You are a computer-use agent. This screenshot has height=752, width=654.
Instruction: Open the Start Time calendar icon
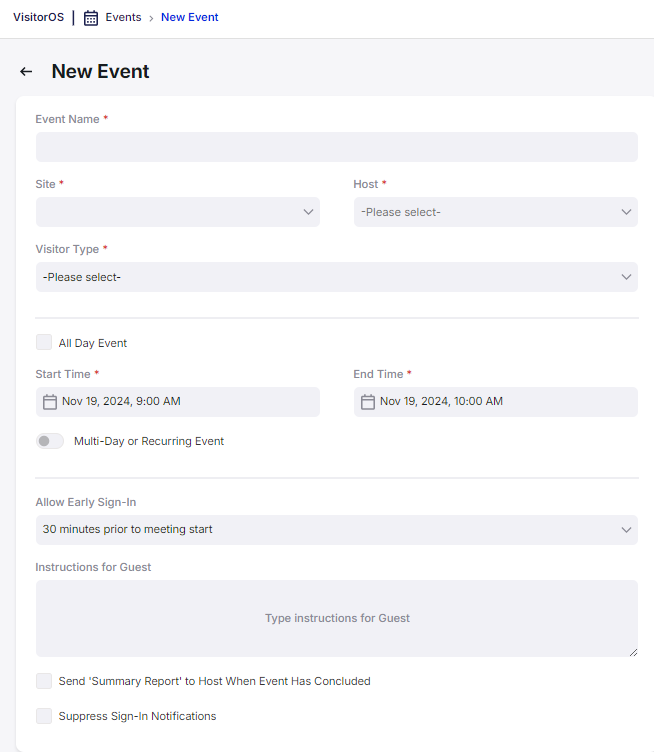tap(50, 401)
